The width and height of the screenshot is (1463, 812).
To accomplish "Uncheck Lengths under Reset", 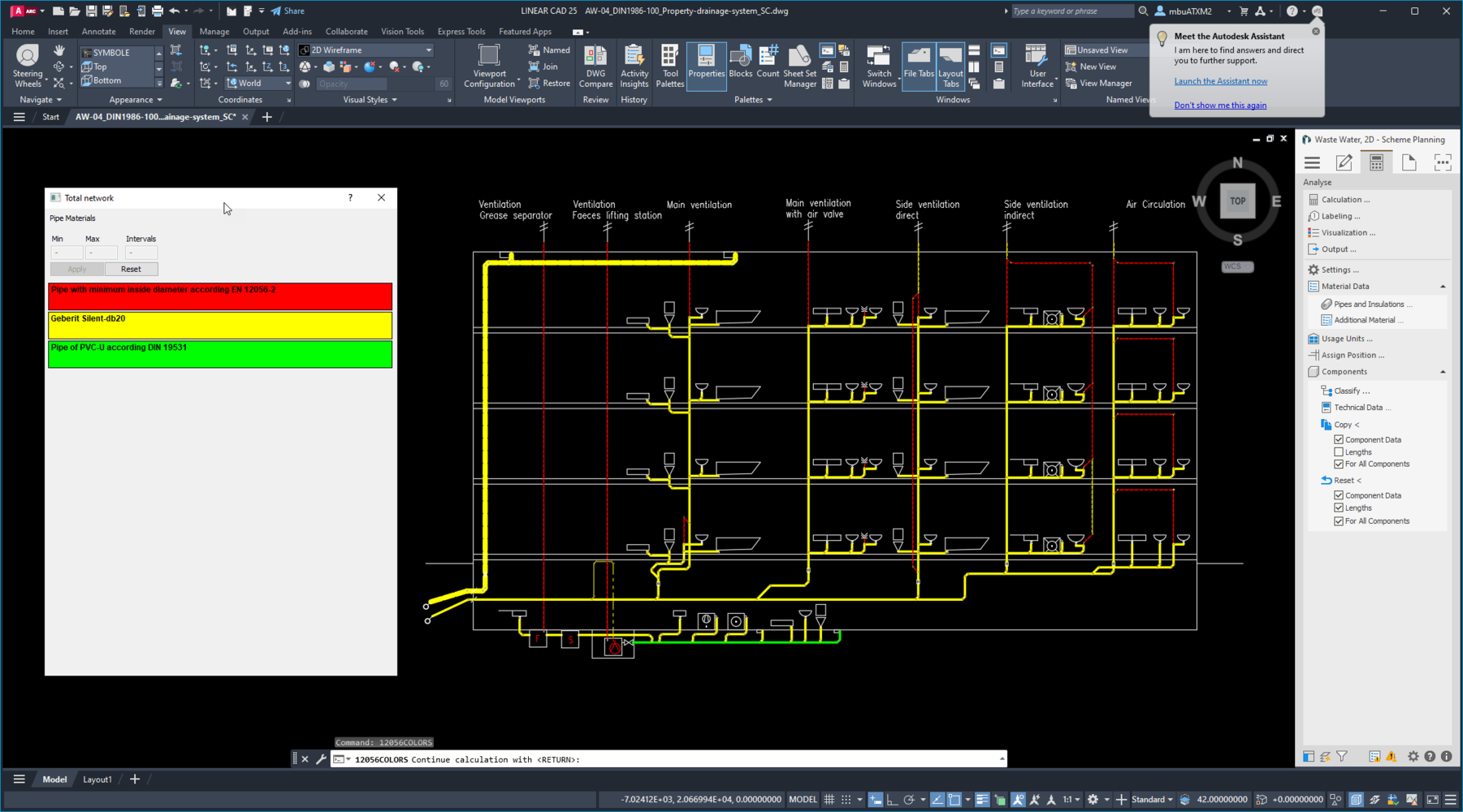I will pos(1339,508).
